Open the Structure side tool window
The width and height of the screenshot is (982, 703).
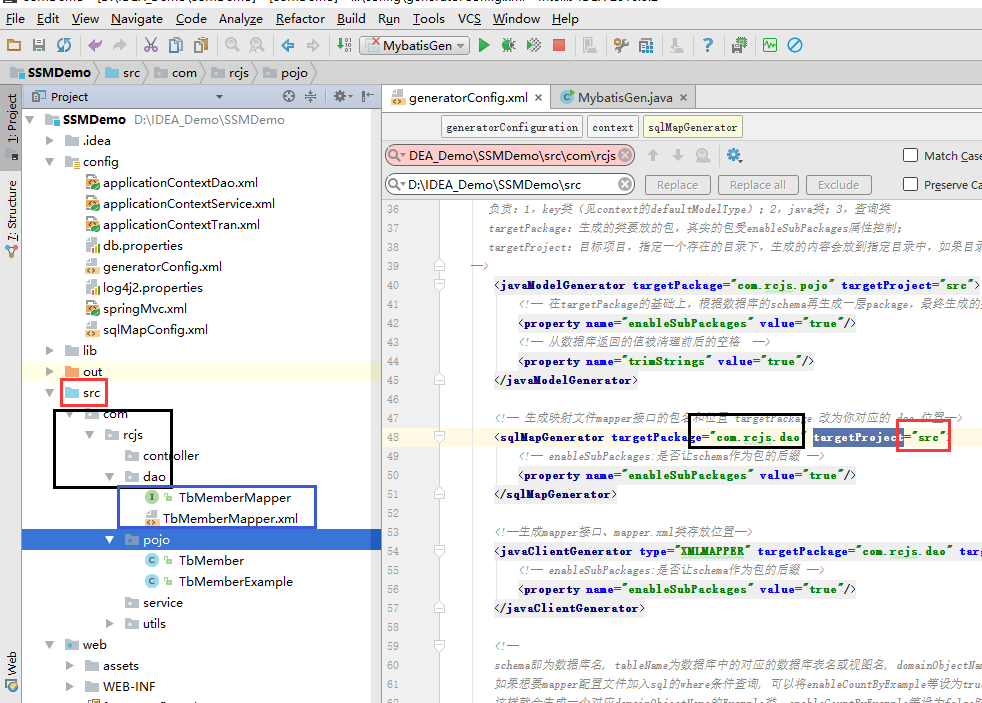coord(11,218)
